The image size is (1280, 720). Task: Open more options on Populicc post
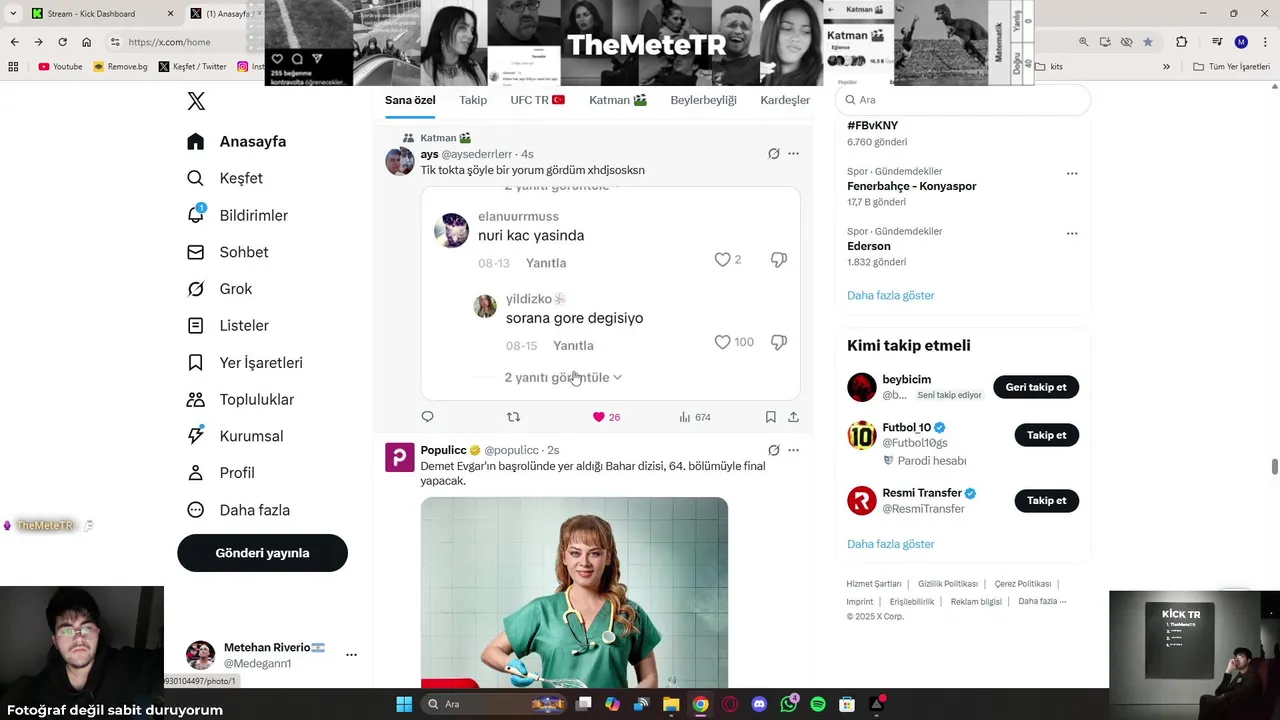793,450
